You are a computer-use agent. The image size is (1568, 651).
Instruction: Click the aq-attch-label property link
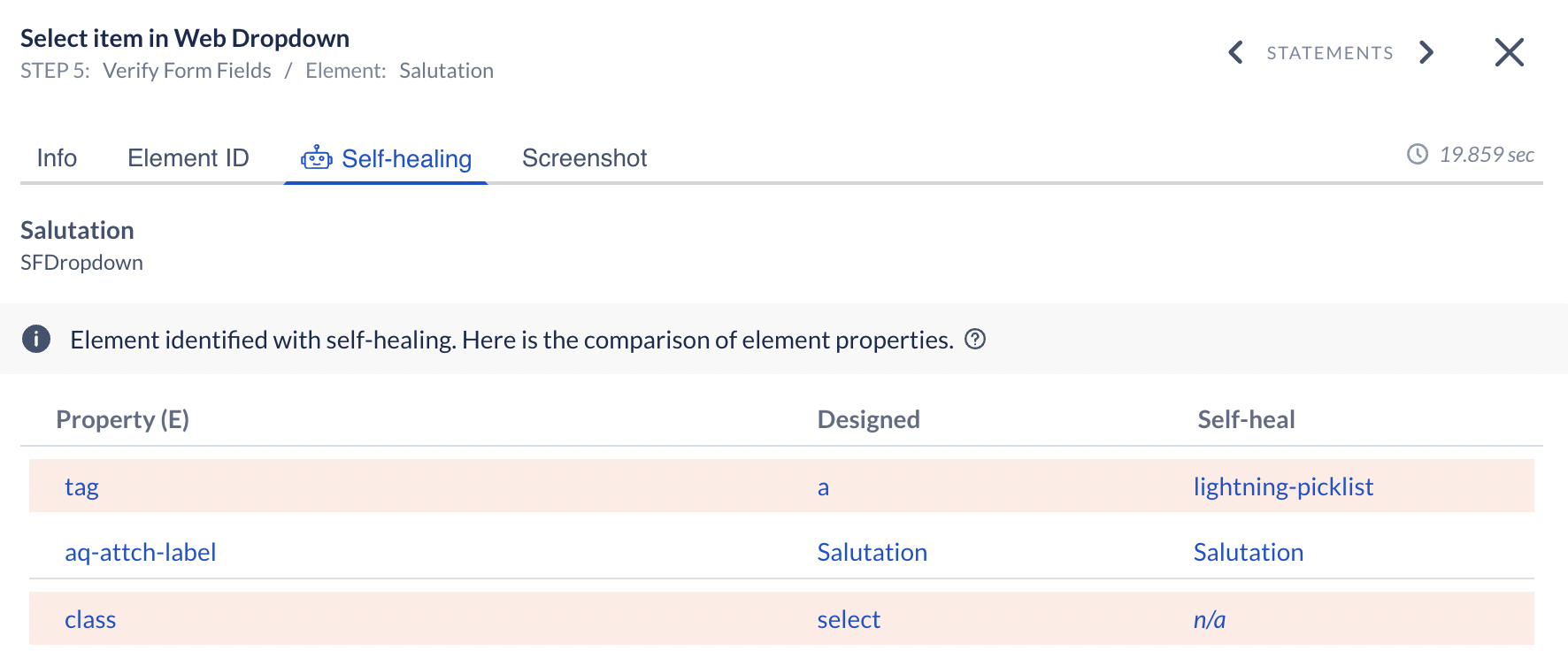[x=140, y=553]
